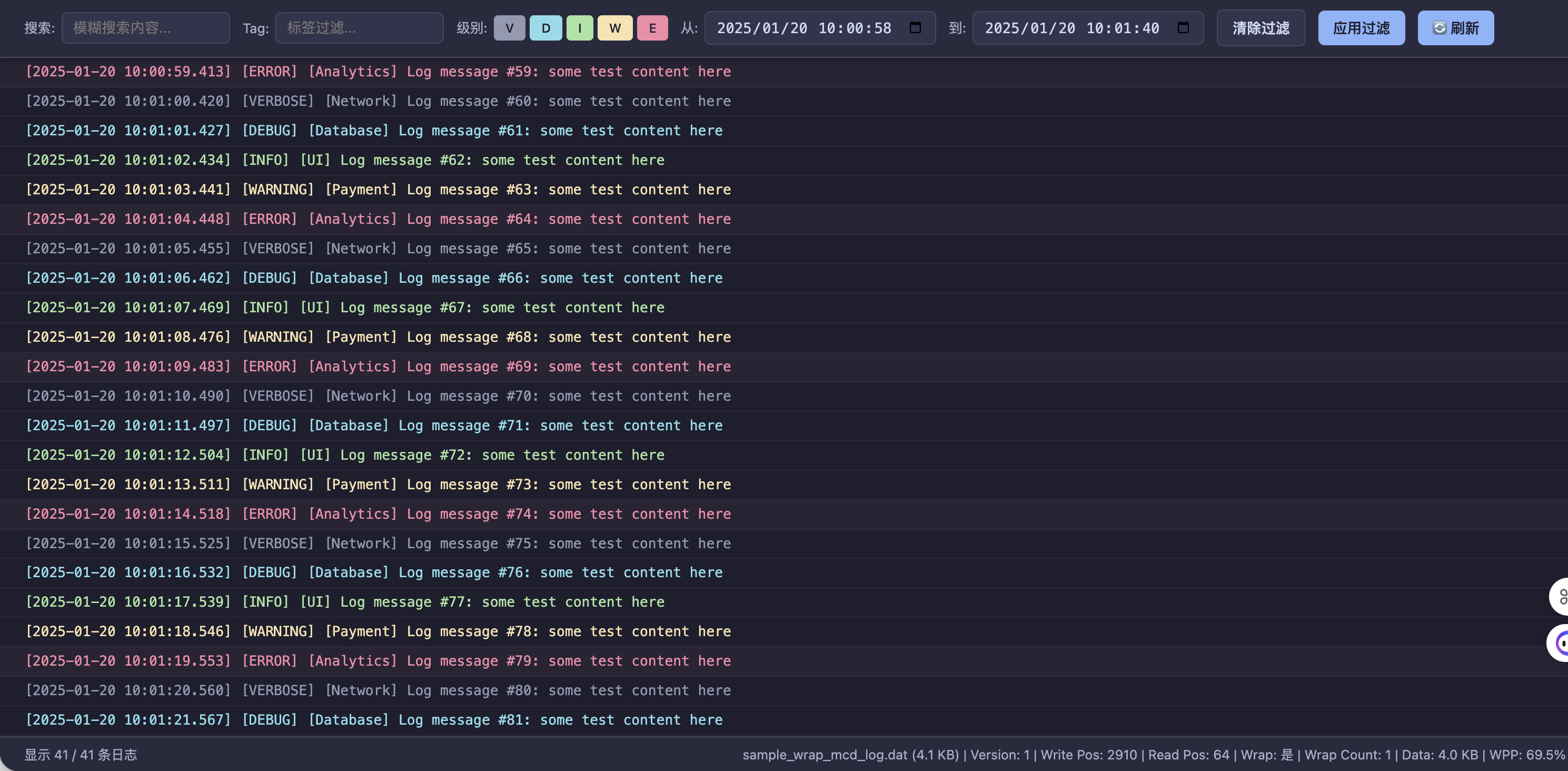Select the ERROR Analytics log message #74
Image resolution: width=1568 pixels, height=771 pixels.
coord(784,514)
